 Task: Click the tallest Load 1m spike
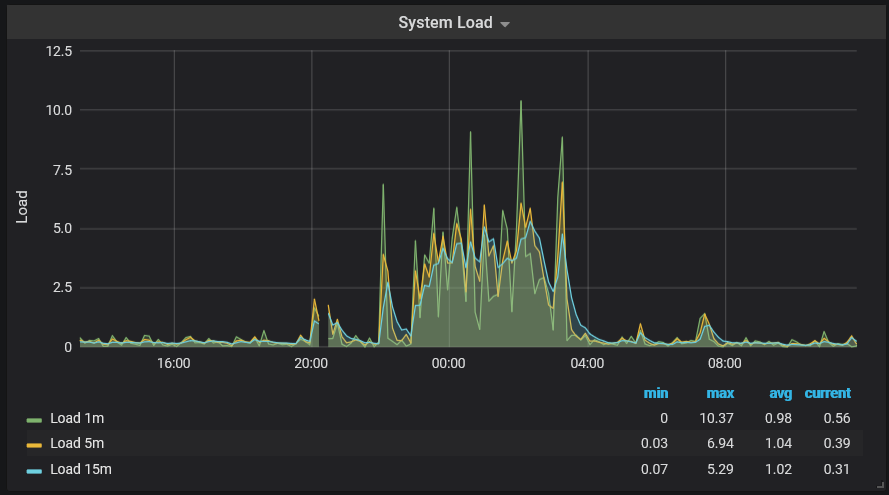(x=520, y=102)
